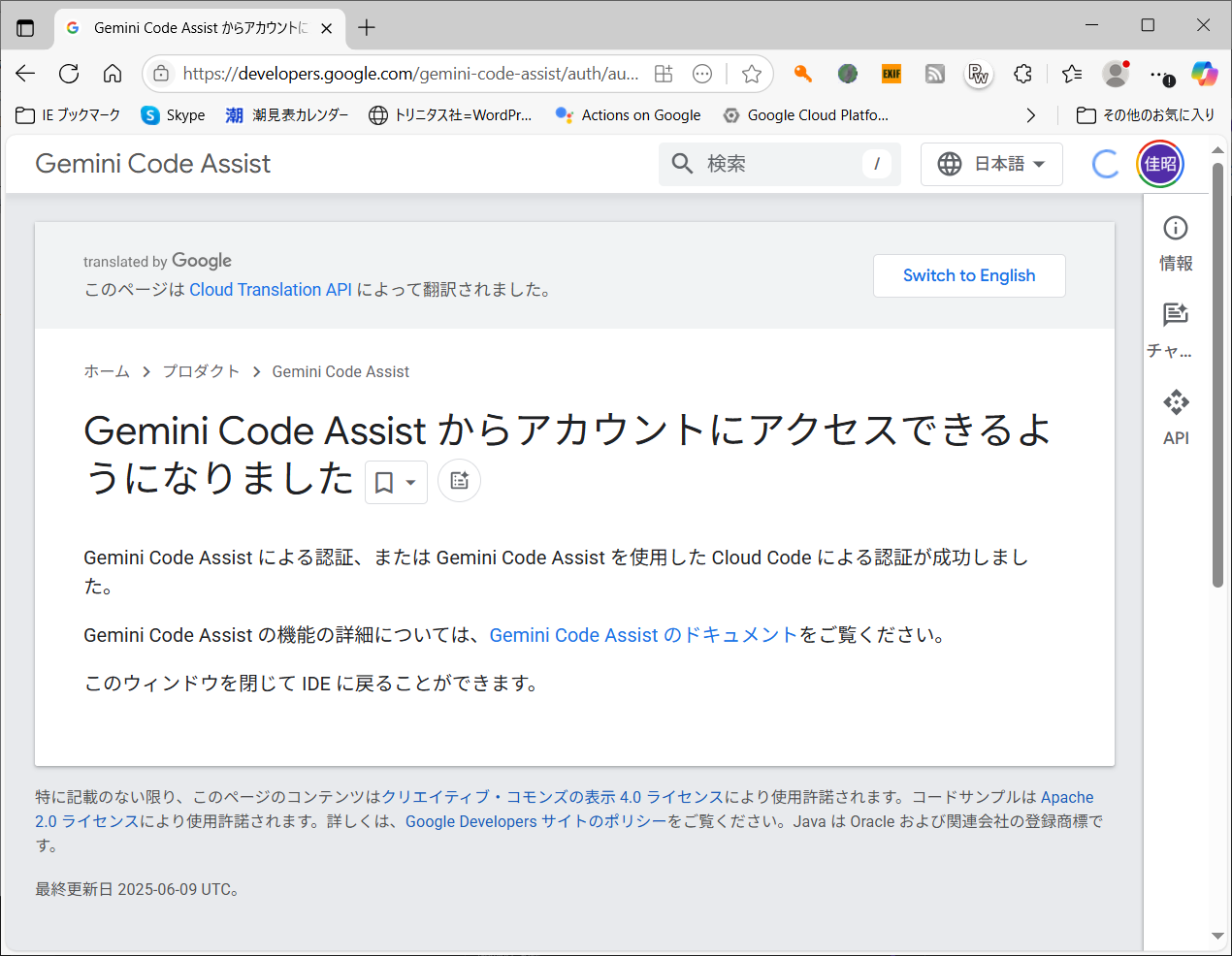The image size is (1232, 956).
Task: Open Gemini Code Assist のドキュメント link
Action: point(643,635)
